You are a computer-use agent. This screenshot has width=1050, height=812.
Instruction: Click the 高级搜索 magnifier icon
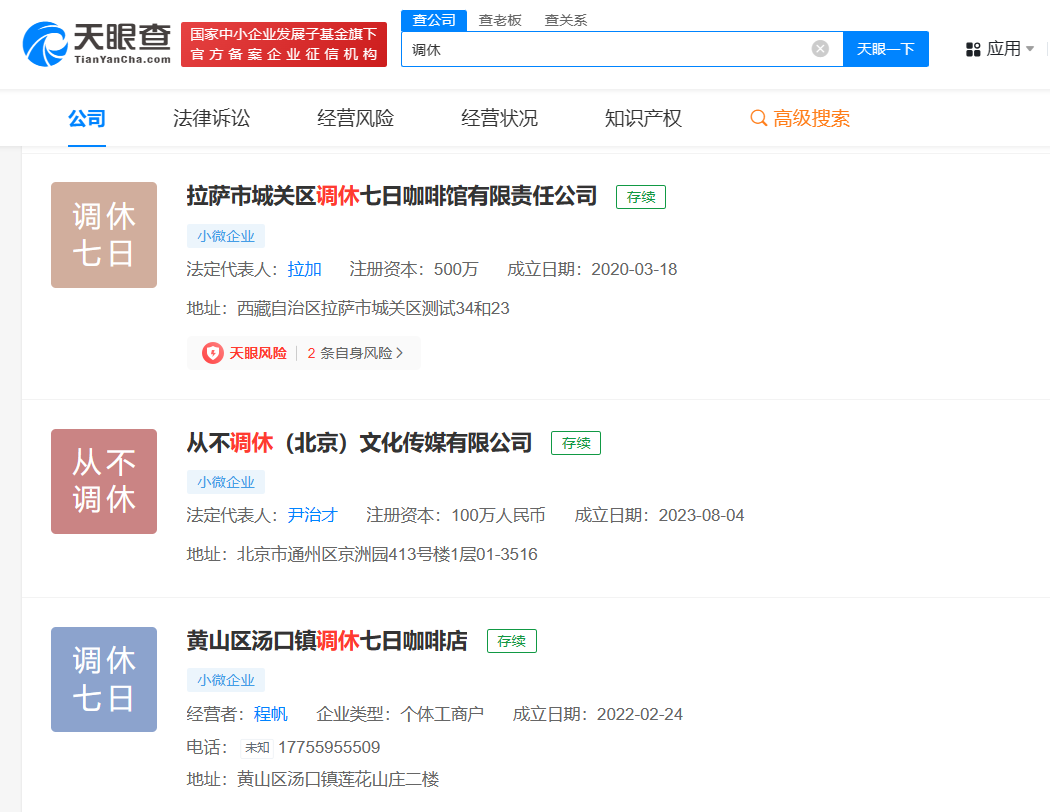coord(758,118)
